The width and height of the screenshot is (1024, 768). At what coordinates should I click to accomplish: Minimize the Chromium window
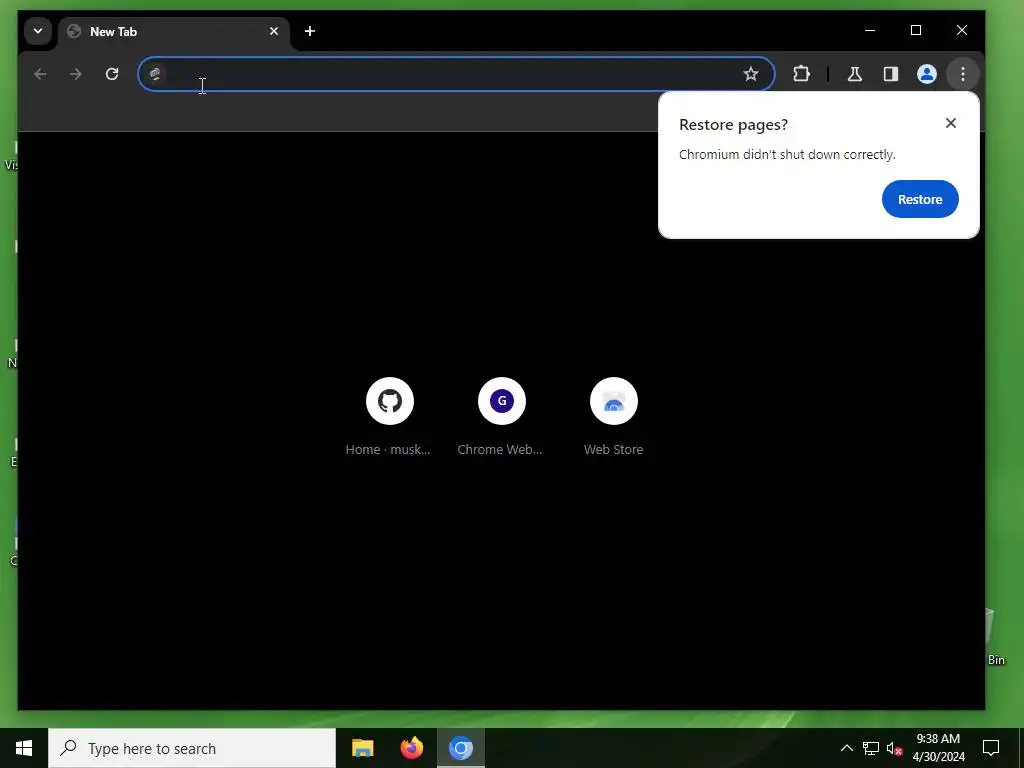870,30
